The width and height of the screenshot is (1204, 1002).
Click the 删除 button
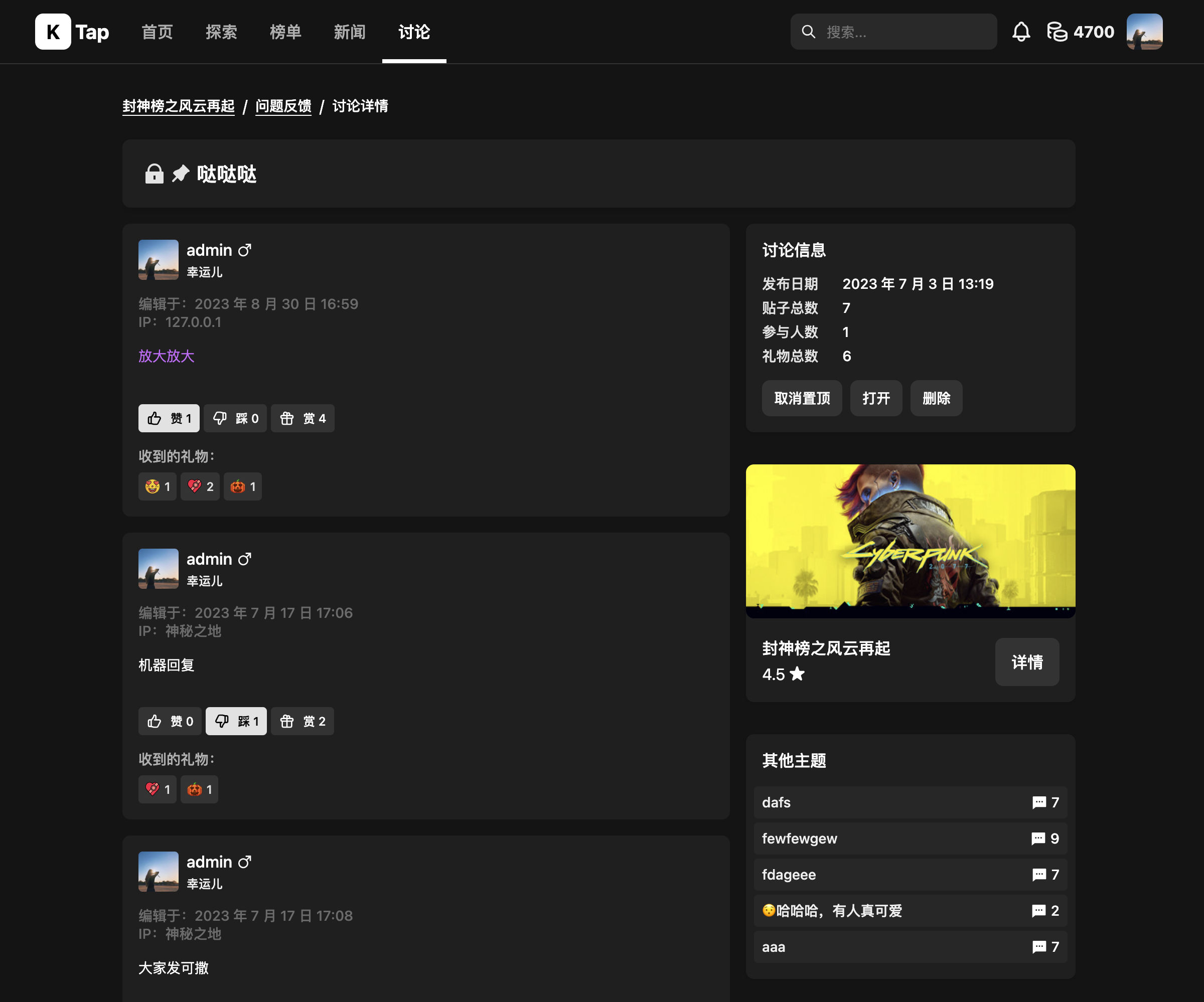[x=936, y=398]
